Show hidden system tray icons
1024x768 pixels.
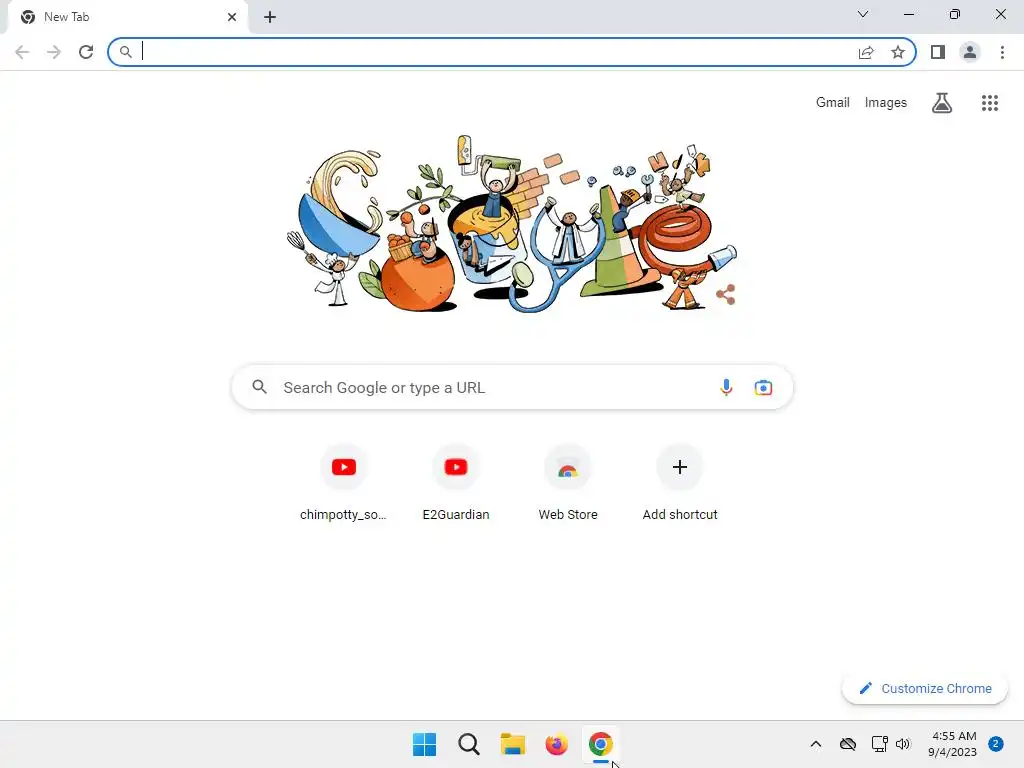click(x=816, y=744)
